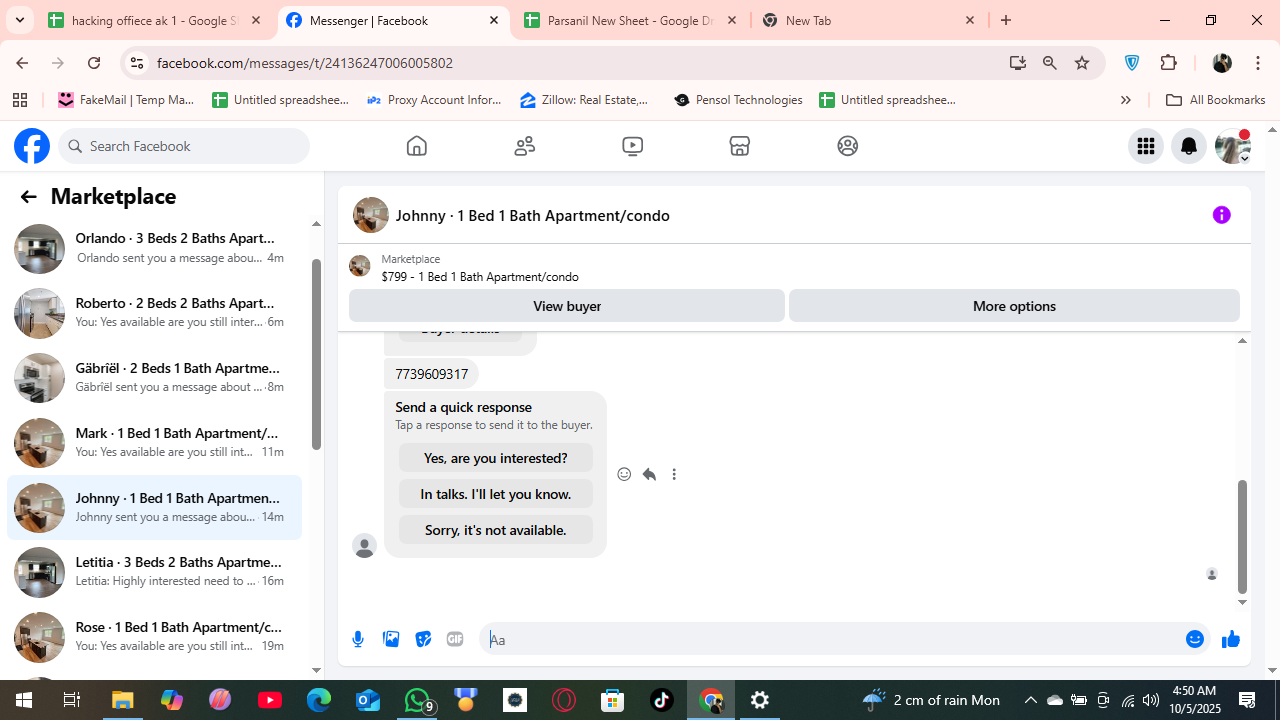Open Roberto 2 Beds 2 Baths conversation
The width and height of the screenshot is (1280, 720).
tap(154, 313)
